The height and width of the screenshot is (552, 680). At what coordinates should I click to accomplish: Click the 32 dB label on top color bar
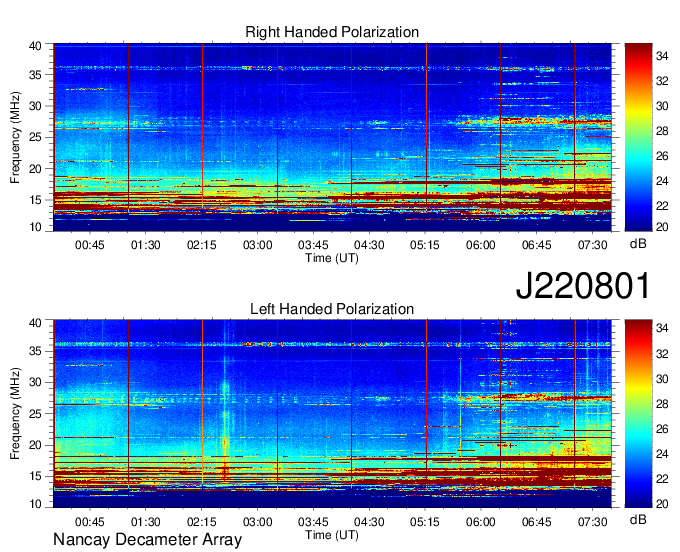click(x=662, y=81)
